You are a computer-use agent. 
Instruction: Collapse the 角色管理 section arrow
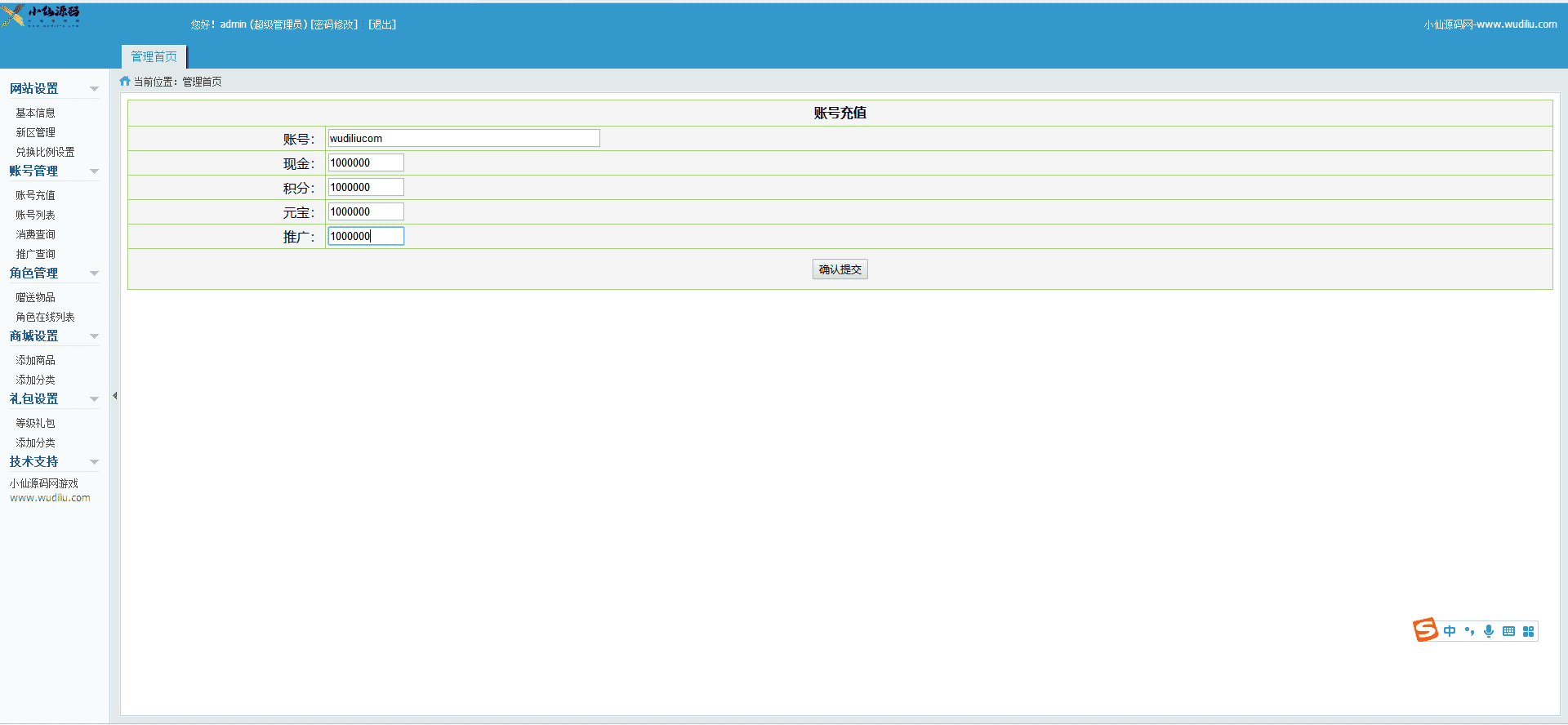click(94, 274)
